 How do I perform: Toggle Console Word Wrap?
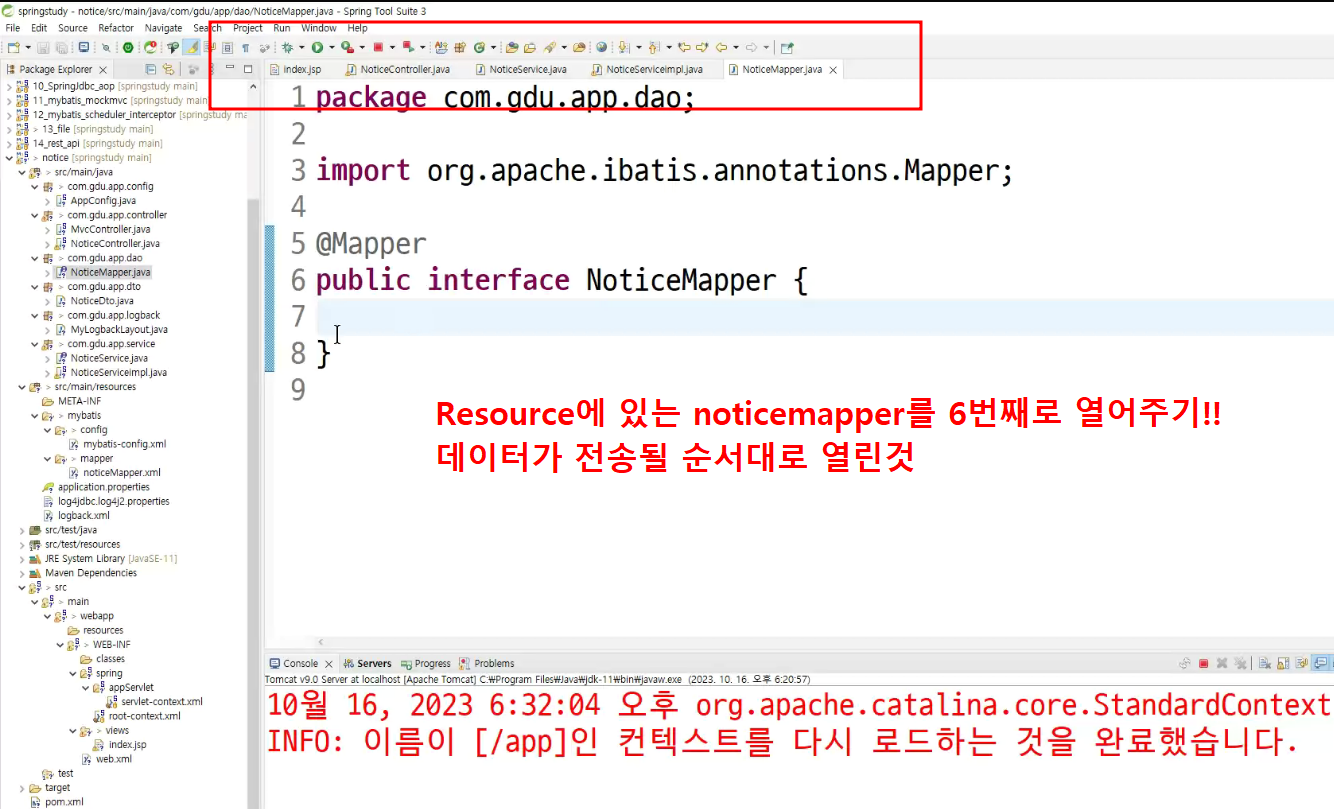click(x=1301, y=663)
